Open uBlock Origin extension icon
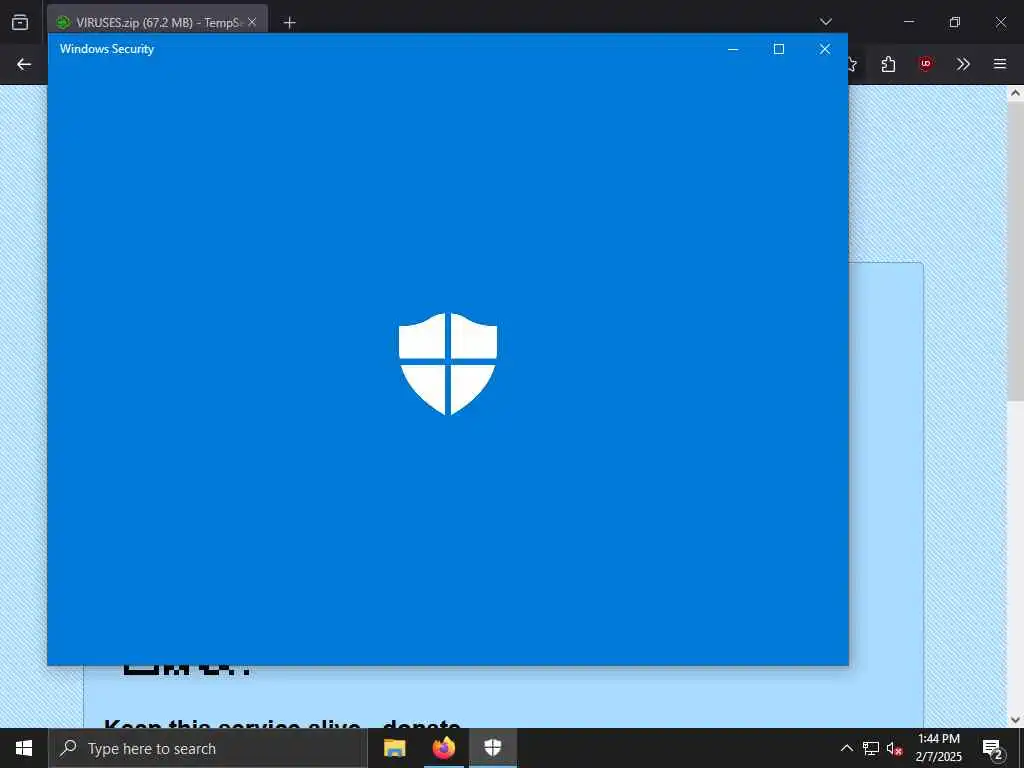The image size is (1024, 768). (x=925, y=64)
